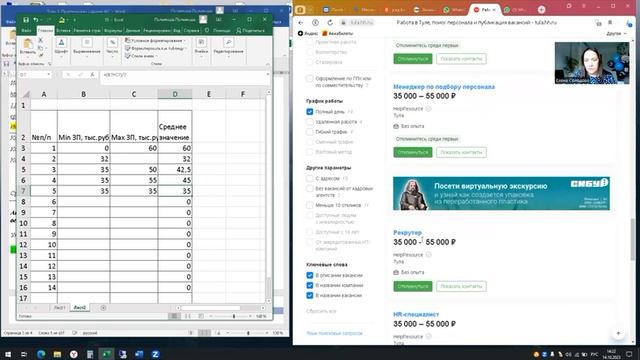640x360 pixels.
Task: Open Zoom from taskbar
Action: tap(155, 354)
